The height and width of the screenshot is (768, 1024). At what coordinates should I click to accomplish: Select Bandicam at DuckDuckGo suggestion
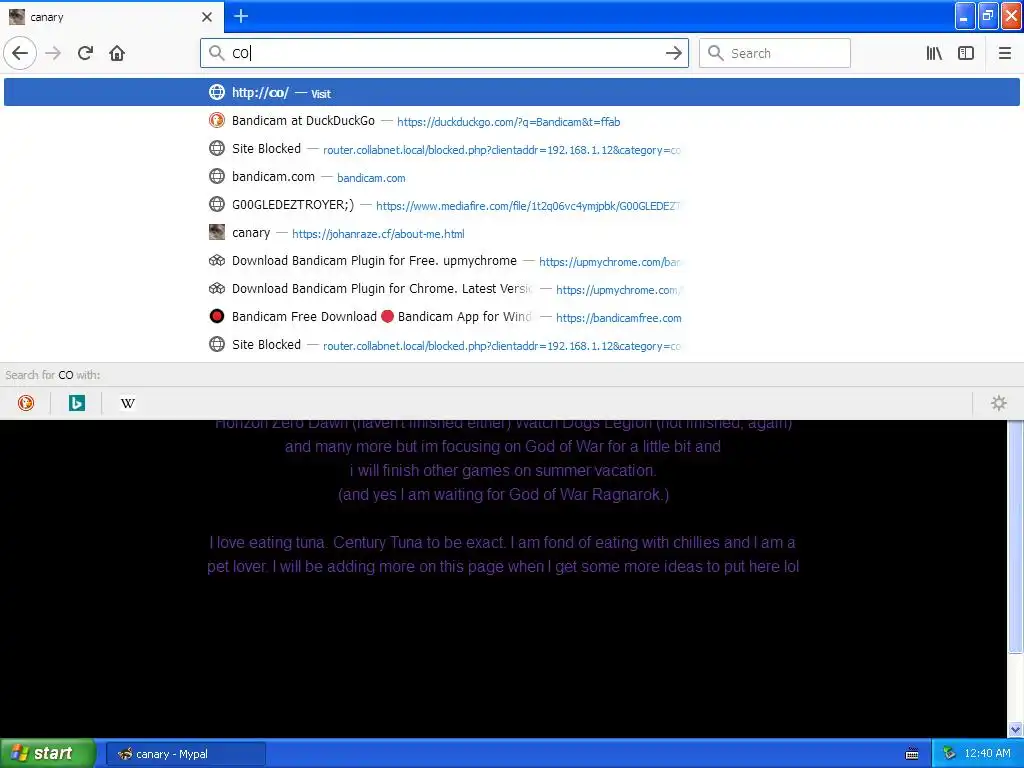(x=512, y=121)
